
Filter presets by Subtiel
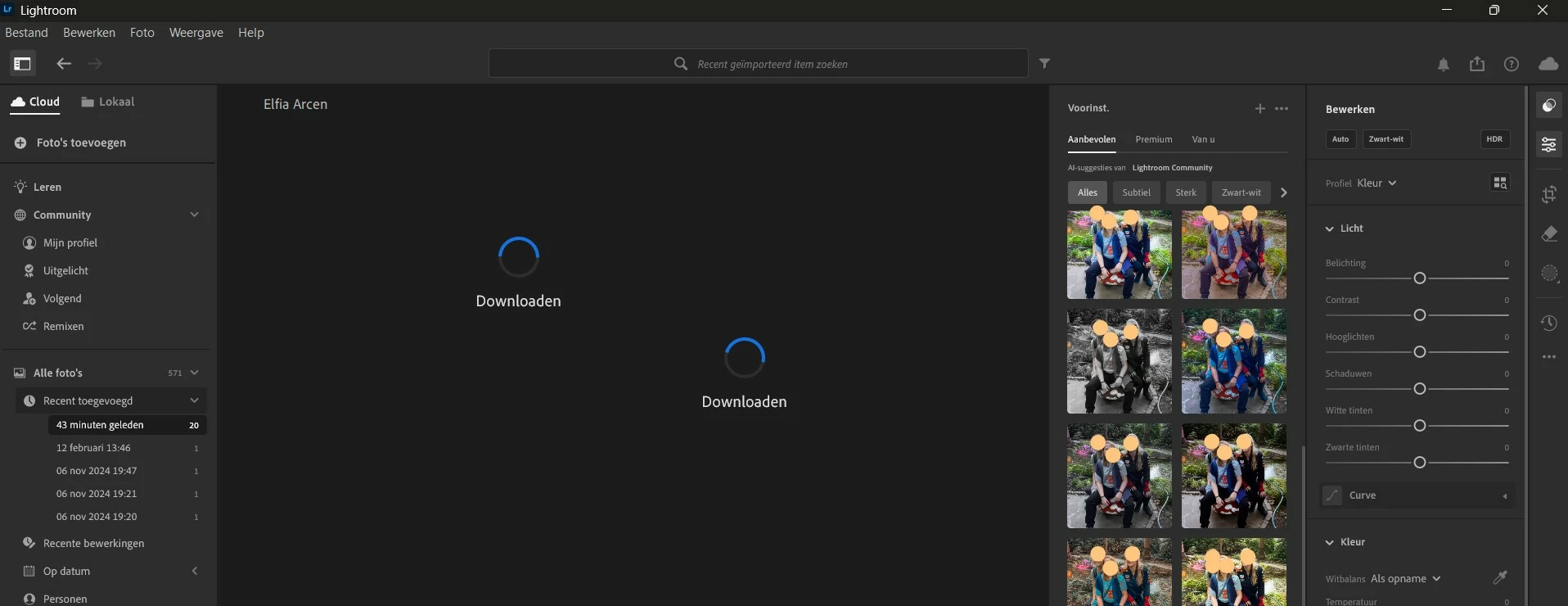[x=1136, y=192]
